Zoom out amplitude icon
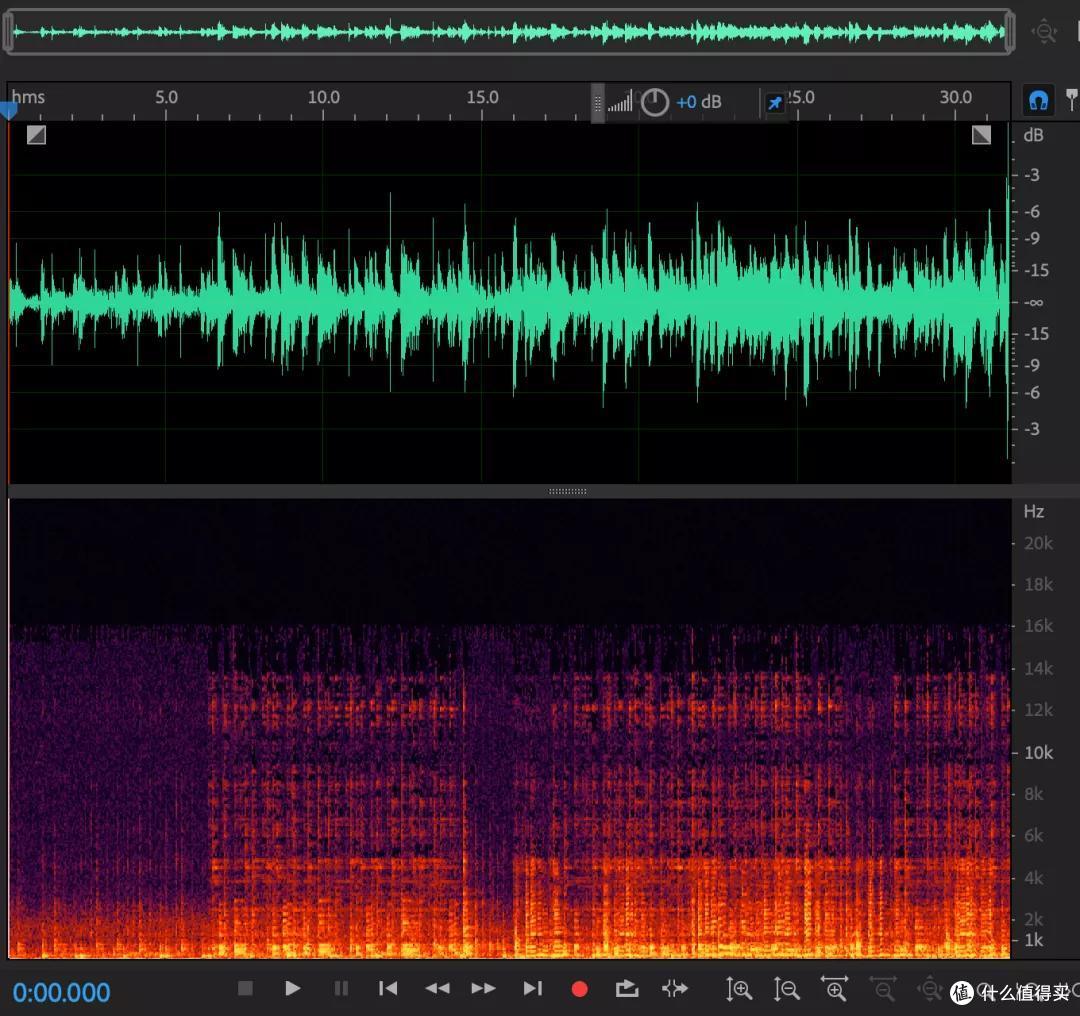Screen dimensions: 1080x1016 (x=787, y=989)
